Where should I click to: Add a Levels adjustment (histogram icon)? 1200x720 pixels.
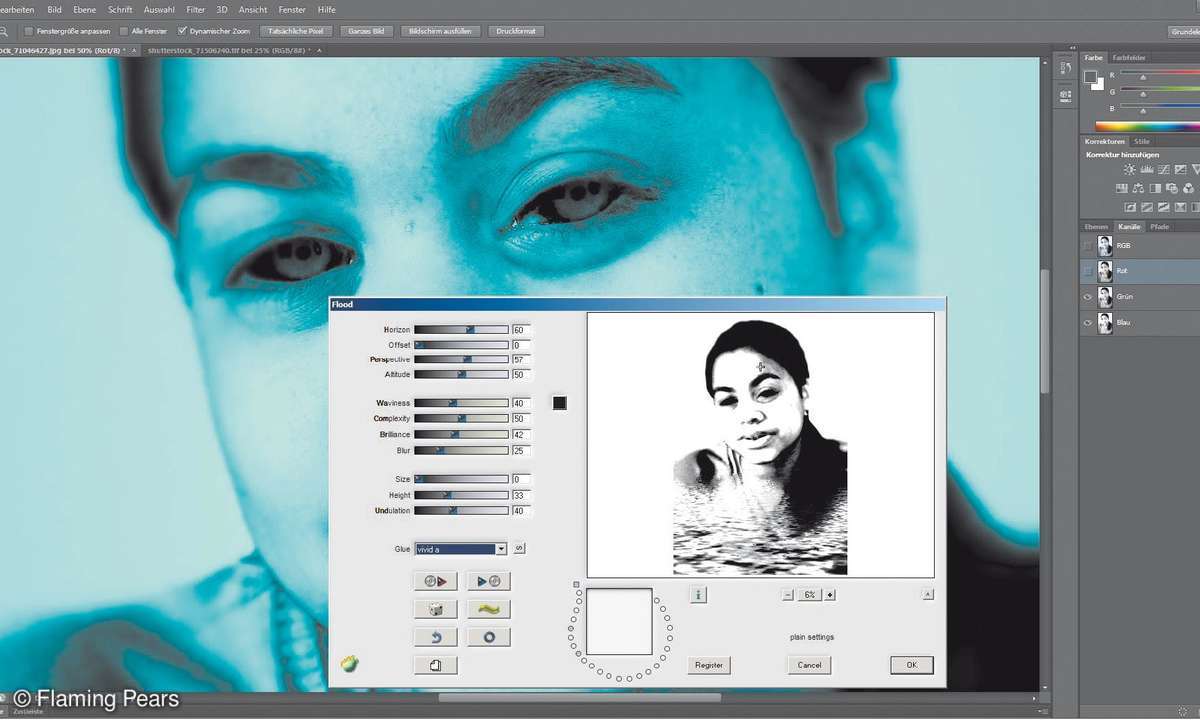click(x=1146, y=170)
